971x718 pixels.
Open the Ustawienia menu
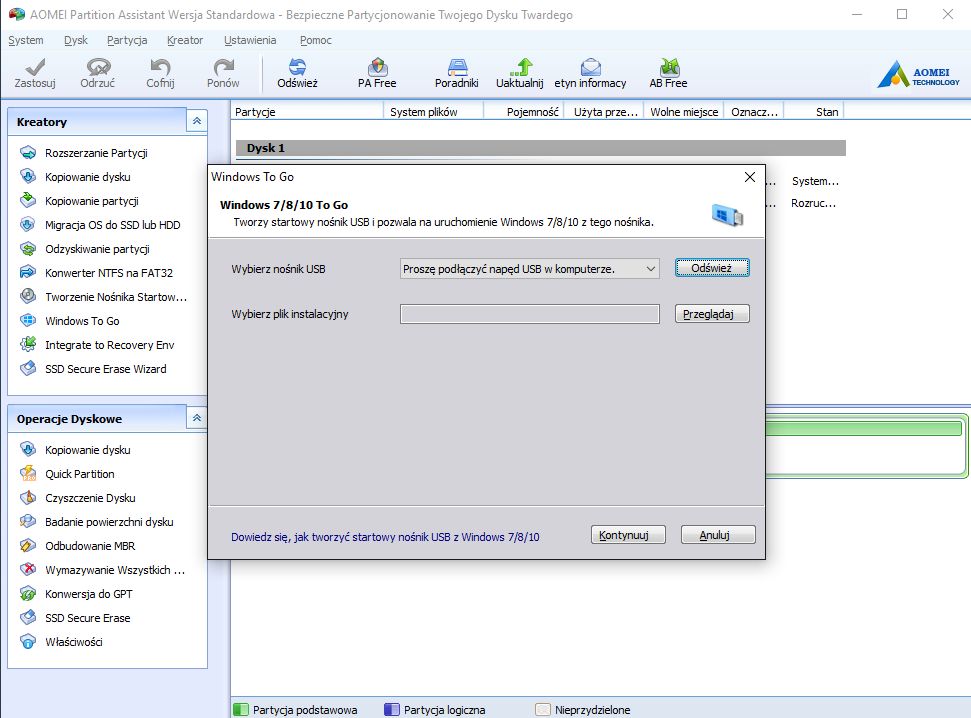(x=250, y=40)
